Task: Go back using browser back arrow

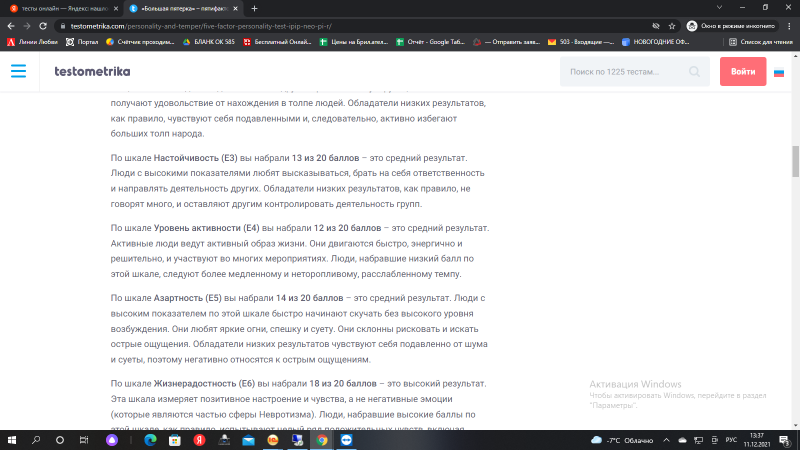Action: coord(11,26)
